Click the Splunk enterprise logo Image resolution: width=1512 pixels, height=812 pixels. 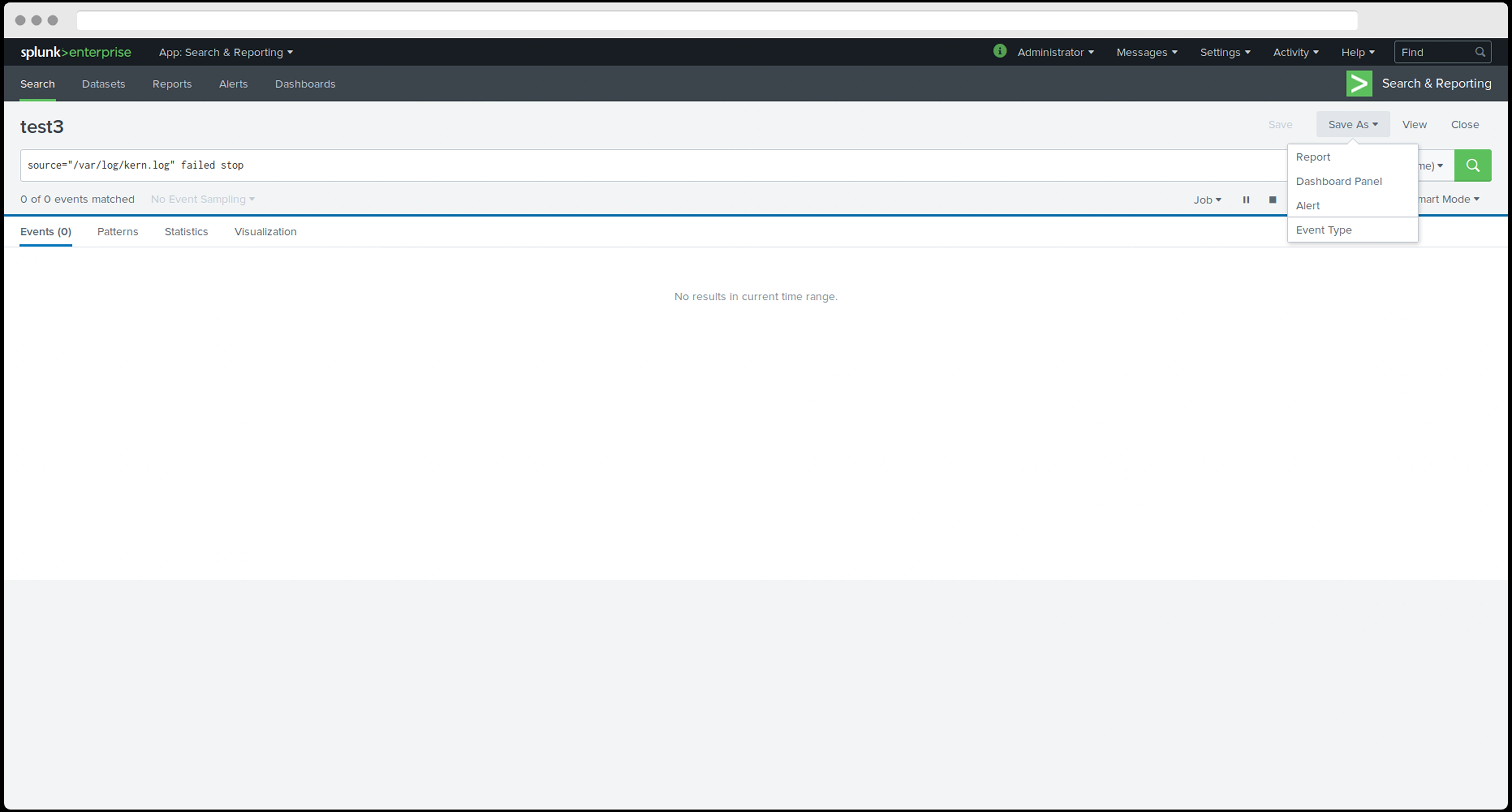point(76,52)
